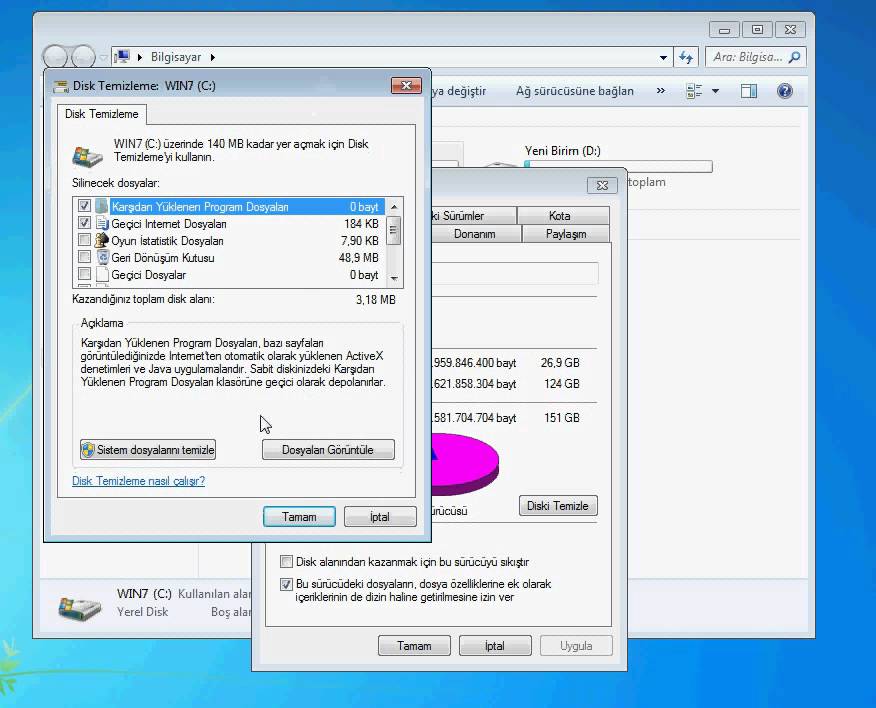Viewport: 876px width, 708px height.
Task: Open the Önceki Sürümler tab
Action: (x=474, y=216)
